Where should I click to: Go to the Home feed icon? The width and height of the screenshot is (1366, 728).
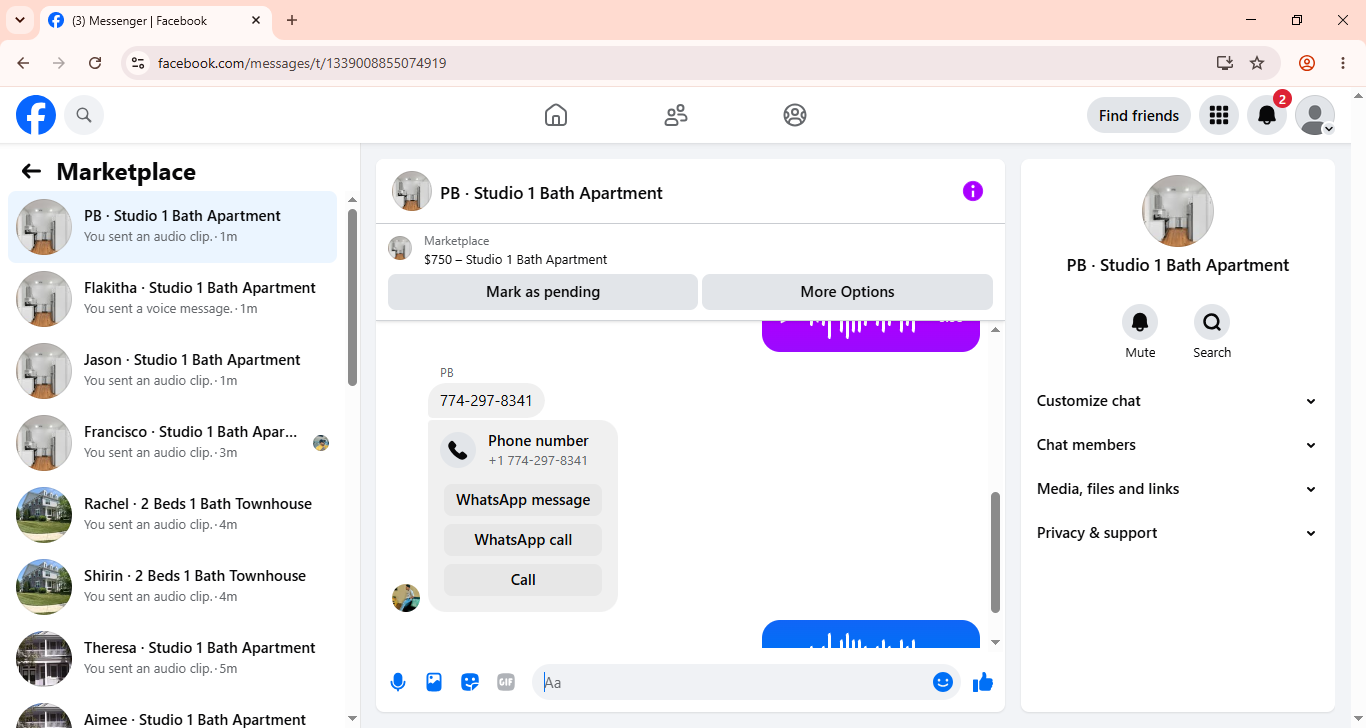(x=556, y=115)
